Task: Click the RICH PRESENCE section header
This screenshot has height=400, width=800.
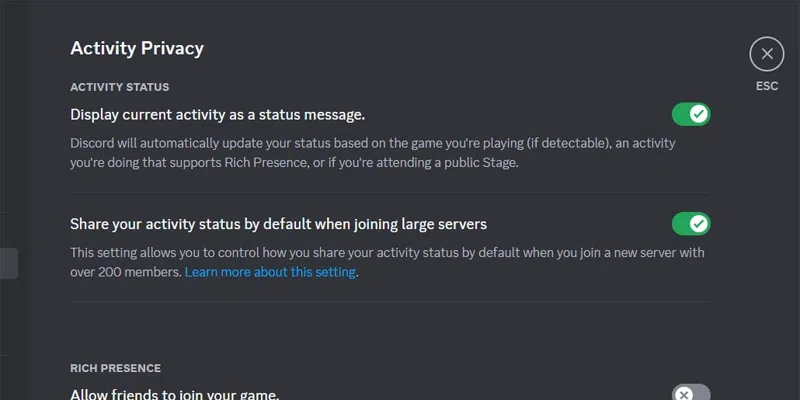Action: (x=115, y=368)
